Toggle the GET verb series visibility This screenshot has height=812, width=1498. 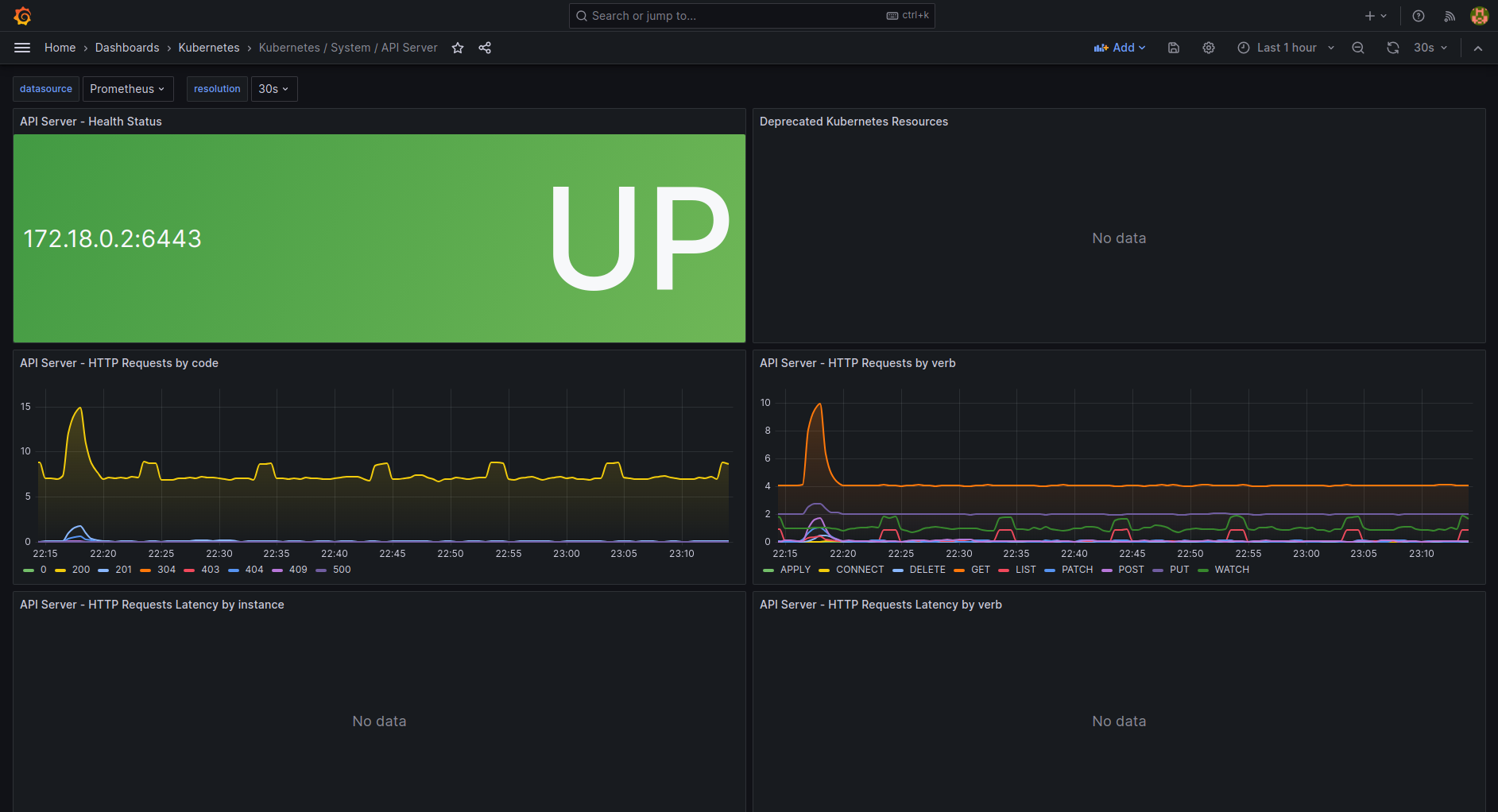(980, 570)
